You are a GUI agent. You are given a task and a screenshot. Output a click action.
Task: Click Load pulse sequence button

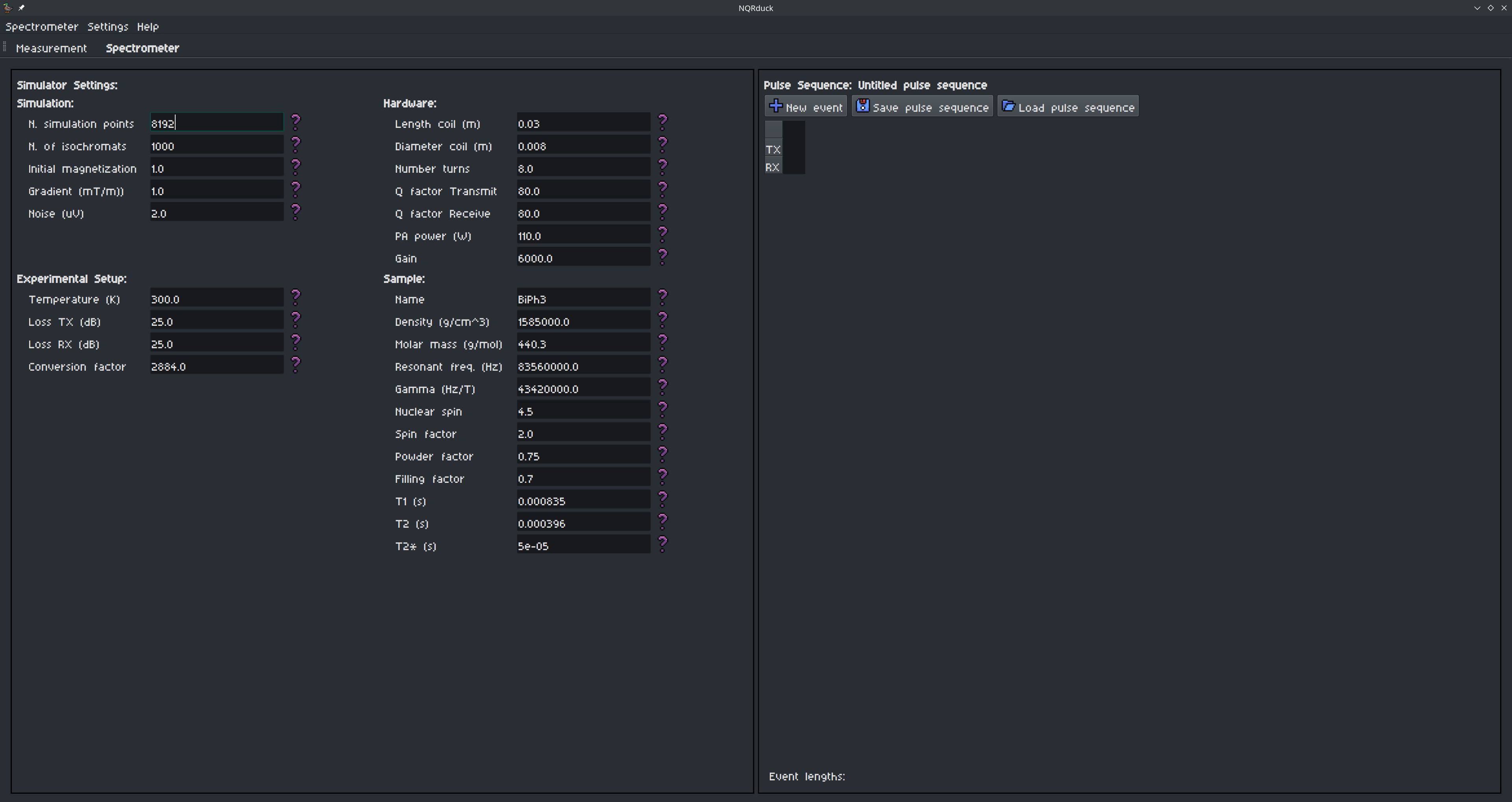point(1068,107)
